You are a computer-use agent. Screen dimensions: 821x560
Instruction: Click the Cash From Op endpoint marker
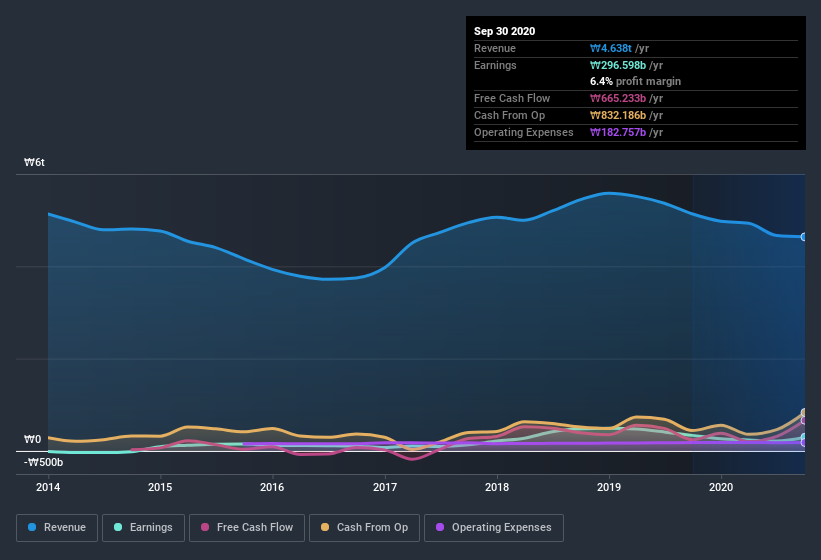click(804, 412)
